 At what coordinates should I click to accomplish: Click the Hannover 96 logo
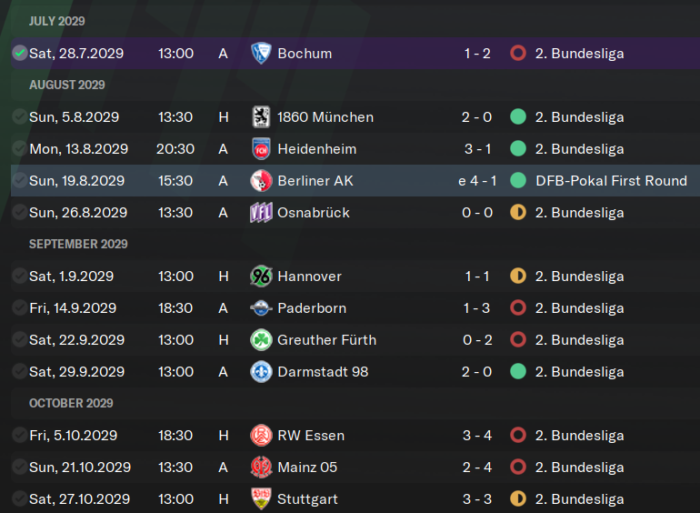261,276
